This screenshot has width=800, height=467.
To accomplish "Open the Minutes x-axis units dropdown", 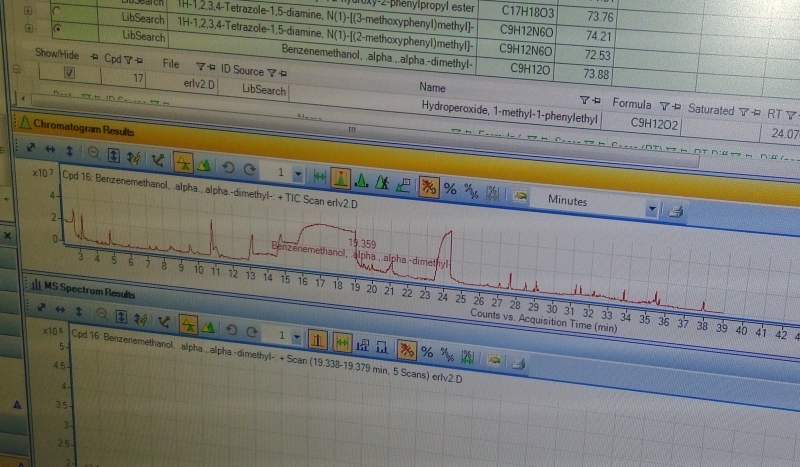I will [651, 209].
